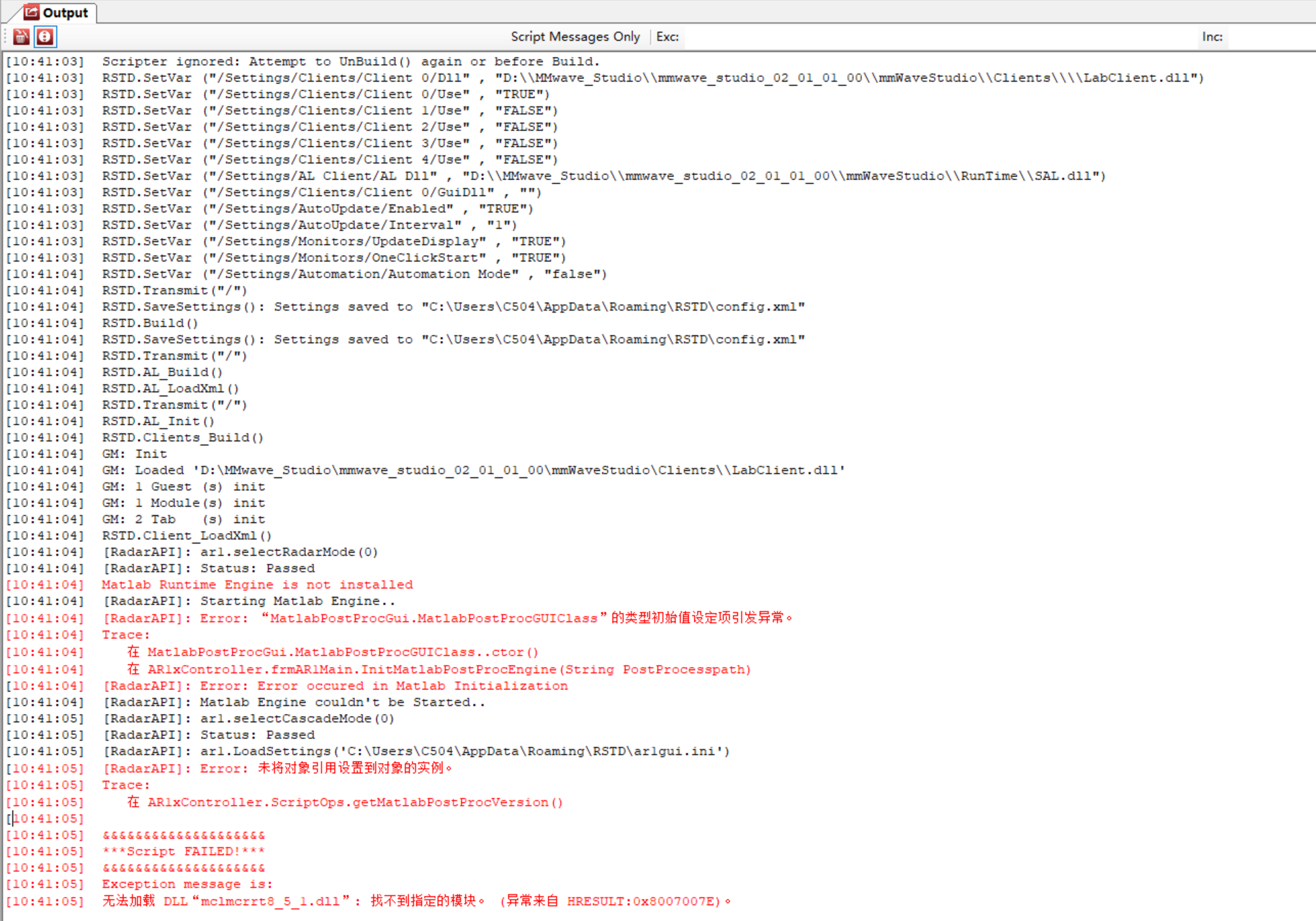Viewport: 1316px width, 921px height.
Task: Click into the Inc: filter field
Action: (x=1271, y=37)
